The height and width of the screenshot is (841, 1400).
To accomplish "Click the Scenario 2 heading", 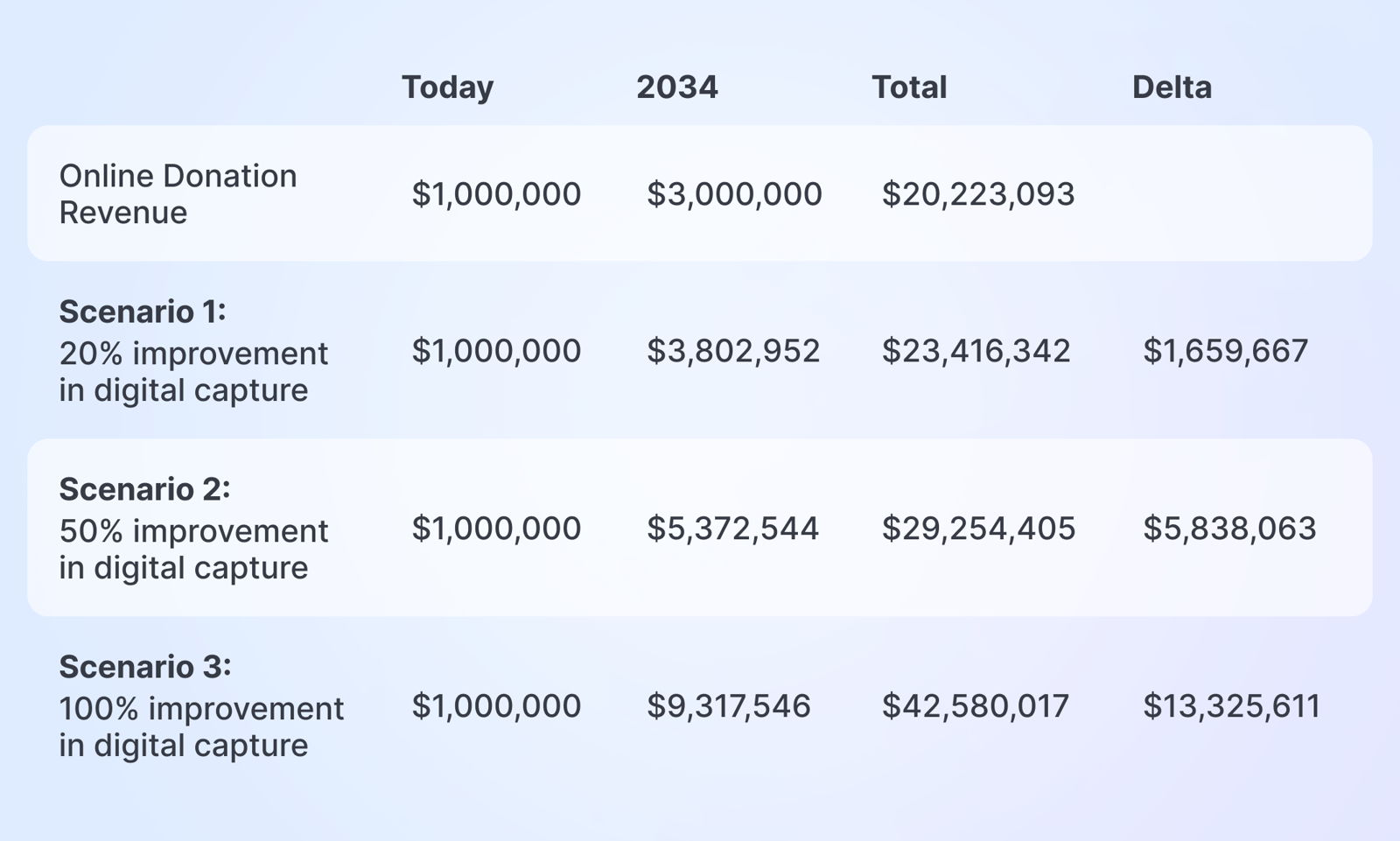I will click(144, 489).
